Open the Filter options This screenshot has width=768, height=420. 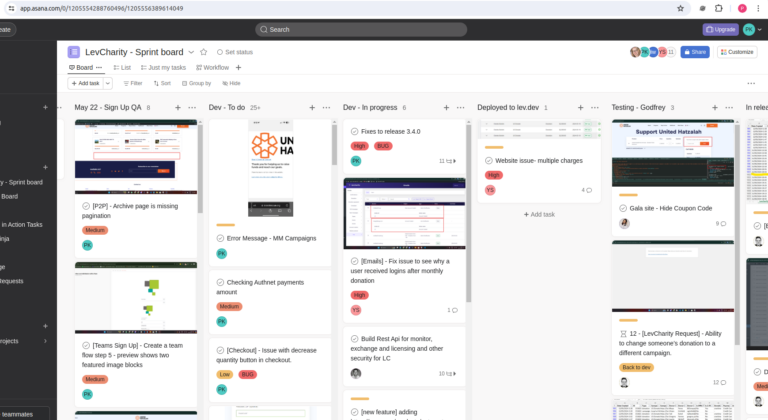coord(133,83)
